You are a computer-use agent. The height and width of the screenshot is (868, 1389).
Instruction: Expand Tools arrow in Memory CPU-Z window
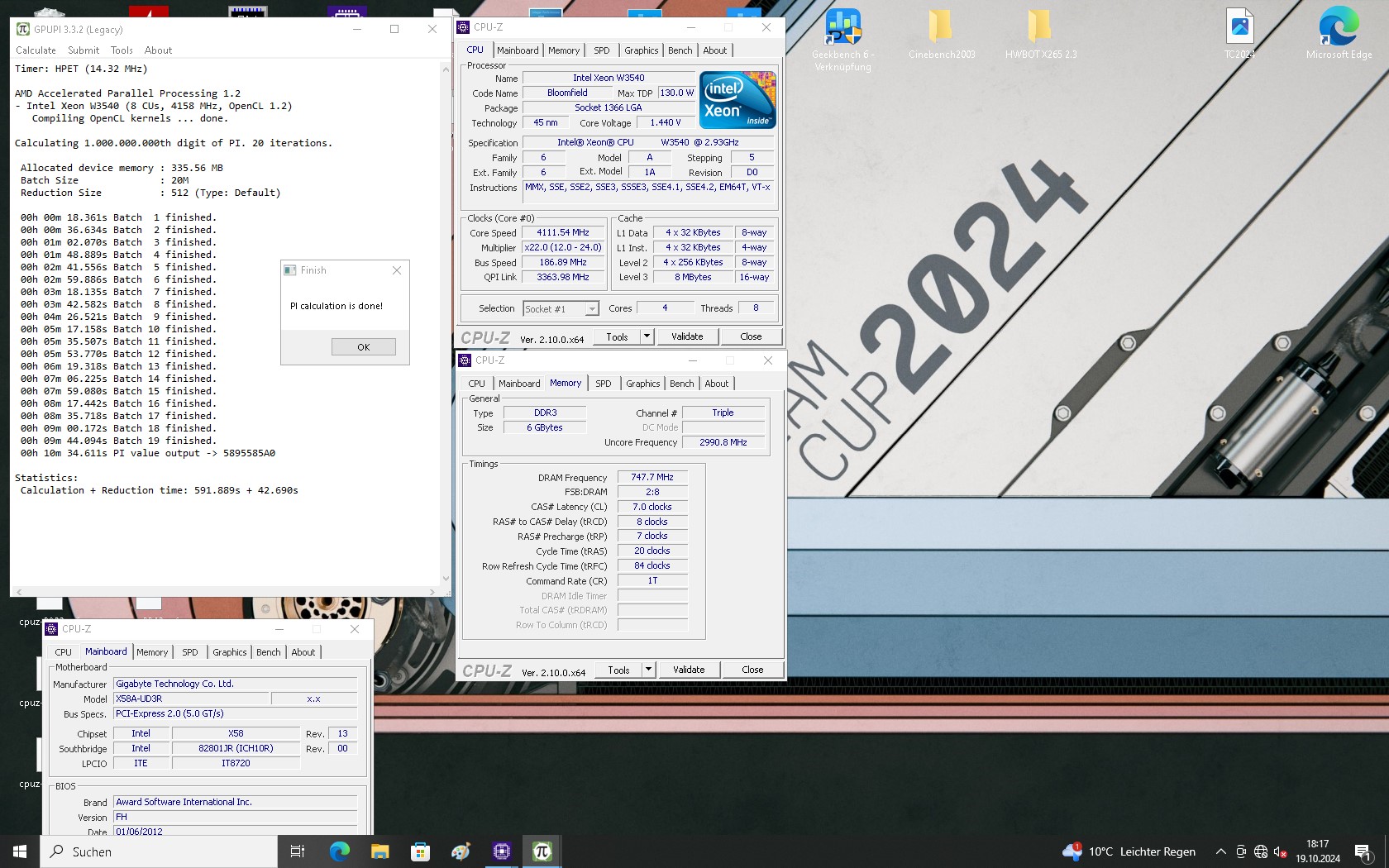[x=649, y=670]
